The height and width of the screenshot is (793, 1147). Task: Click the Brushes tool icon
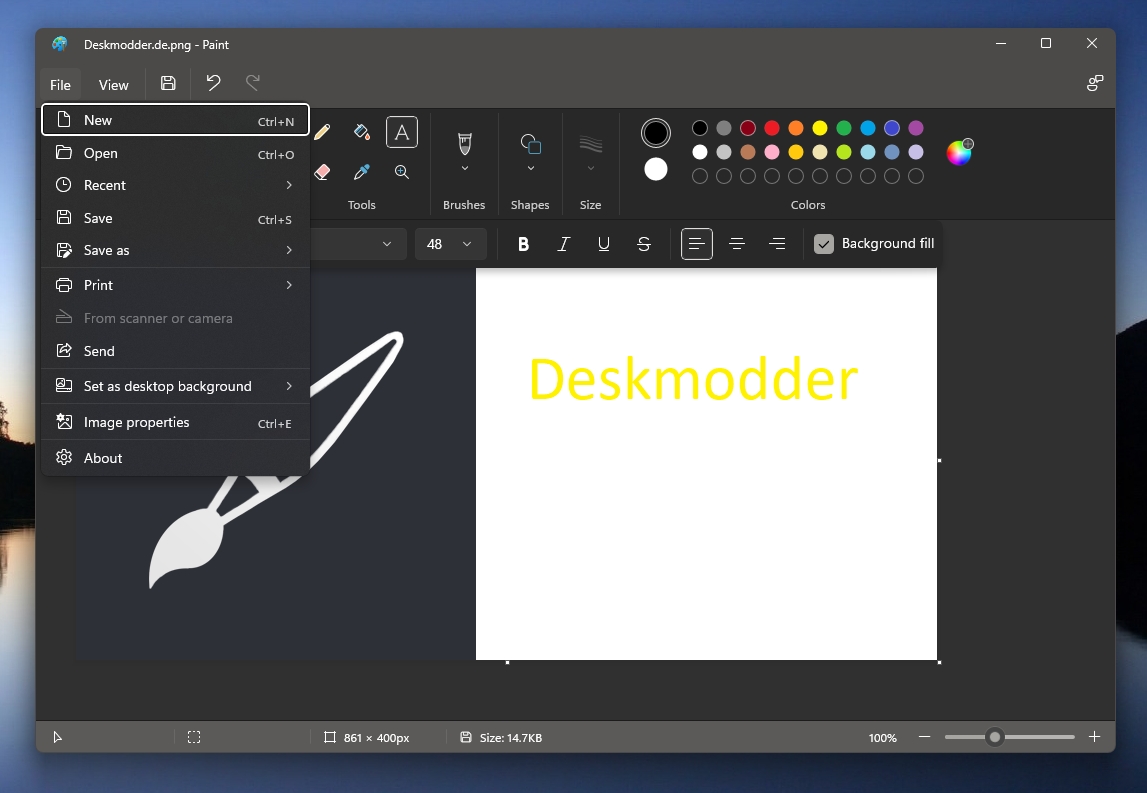[465, 143]
